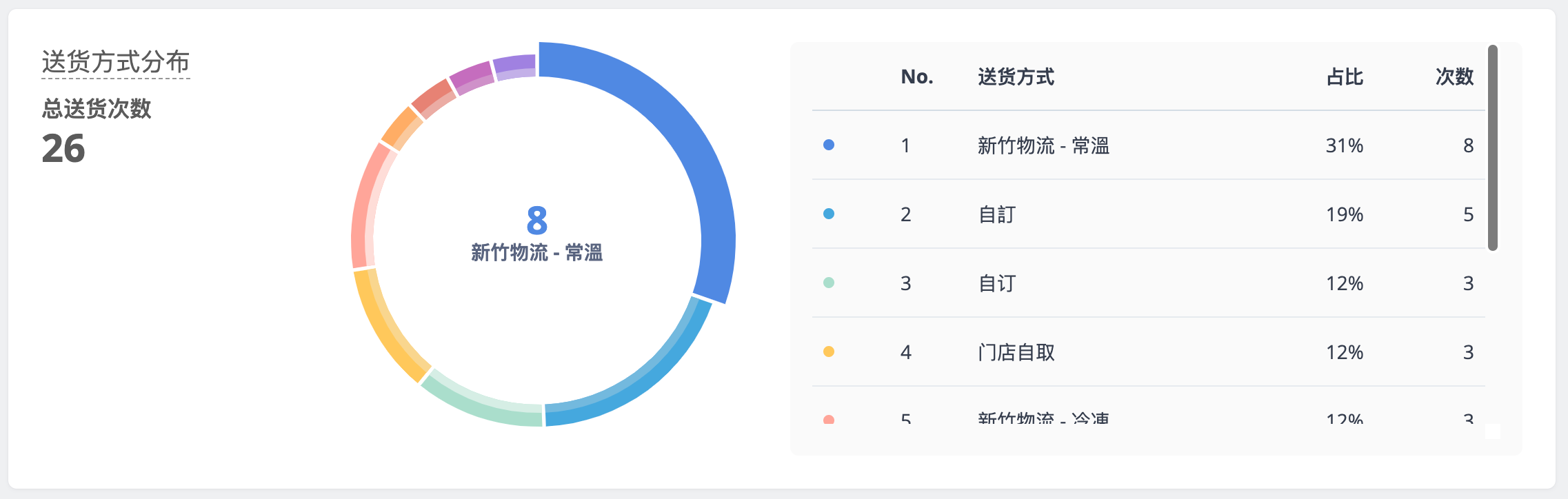Click the table's vertical scrollbar thumb
The height and width of the screenshot is (499, 1568).
click(x=1493, y=147)
